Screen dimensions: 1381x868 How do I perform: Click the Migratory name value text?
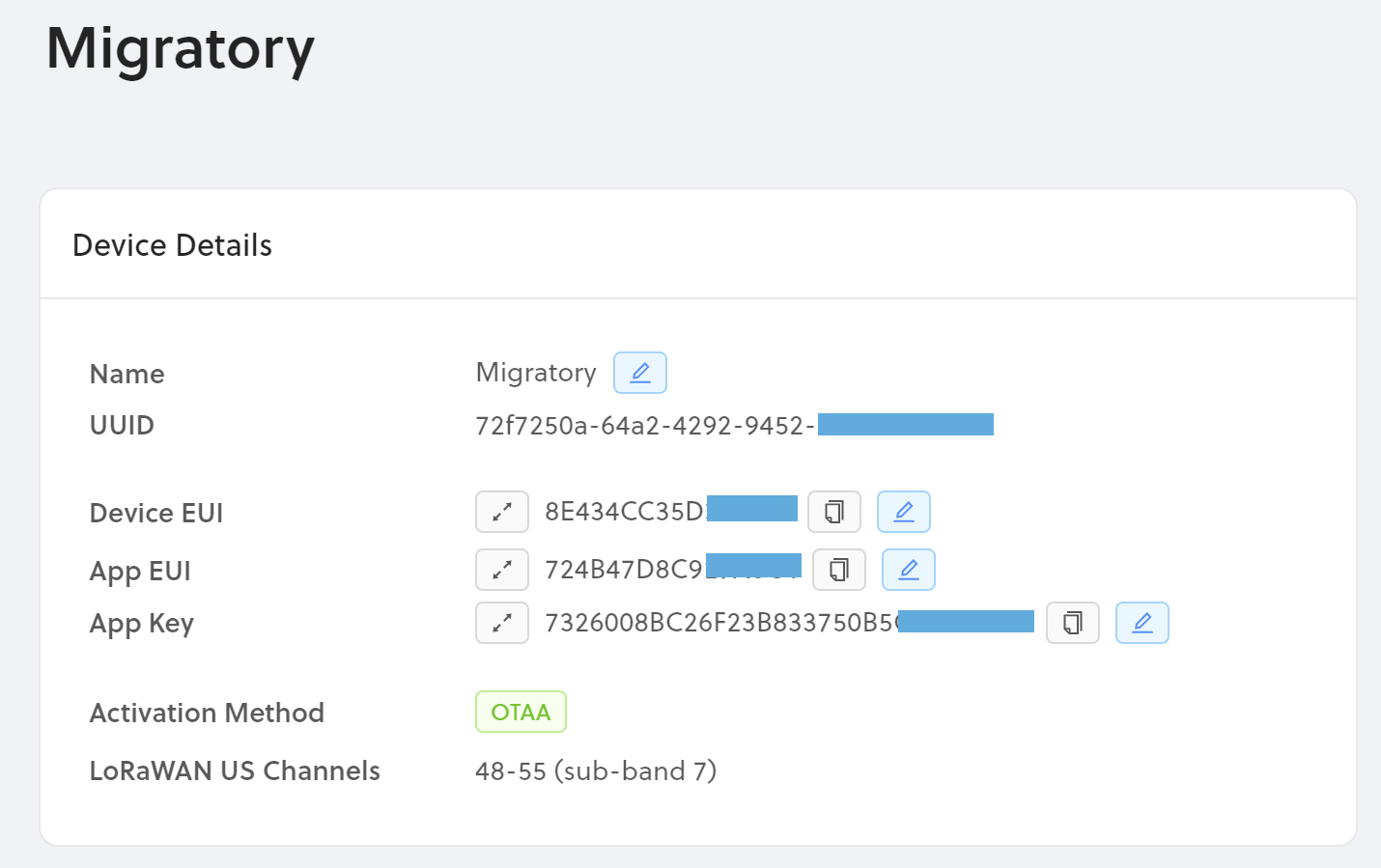tap(536, 373)
